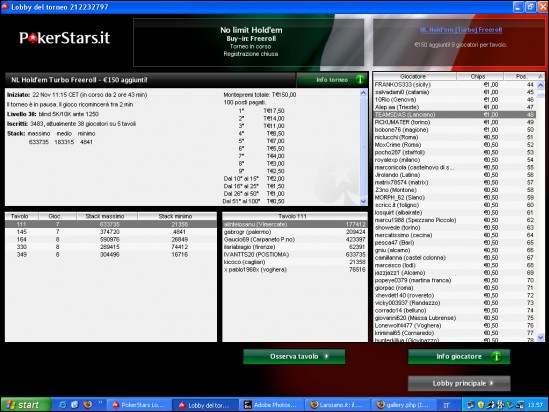Click down arrow of player list scrollbar
Screen dimensions: 549x412
(x=540, y=337)
